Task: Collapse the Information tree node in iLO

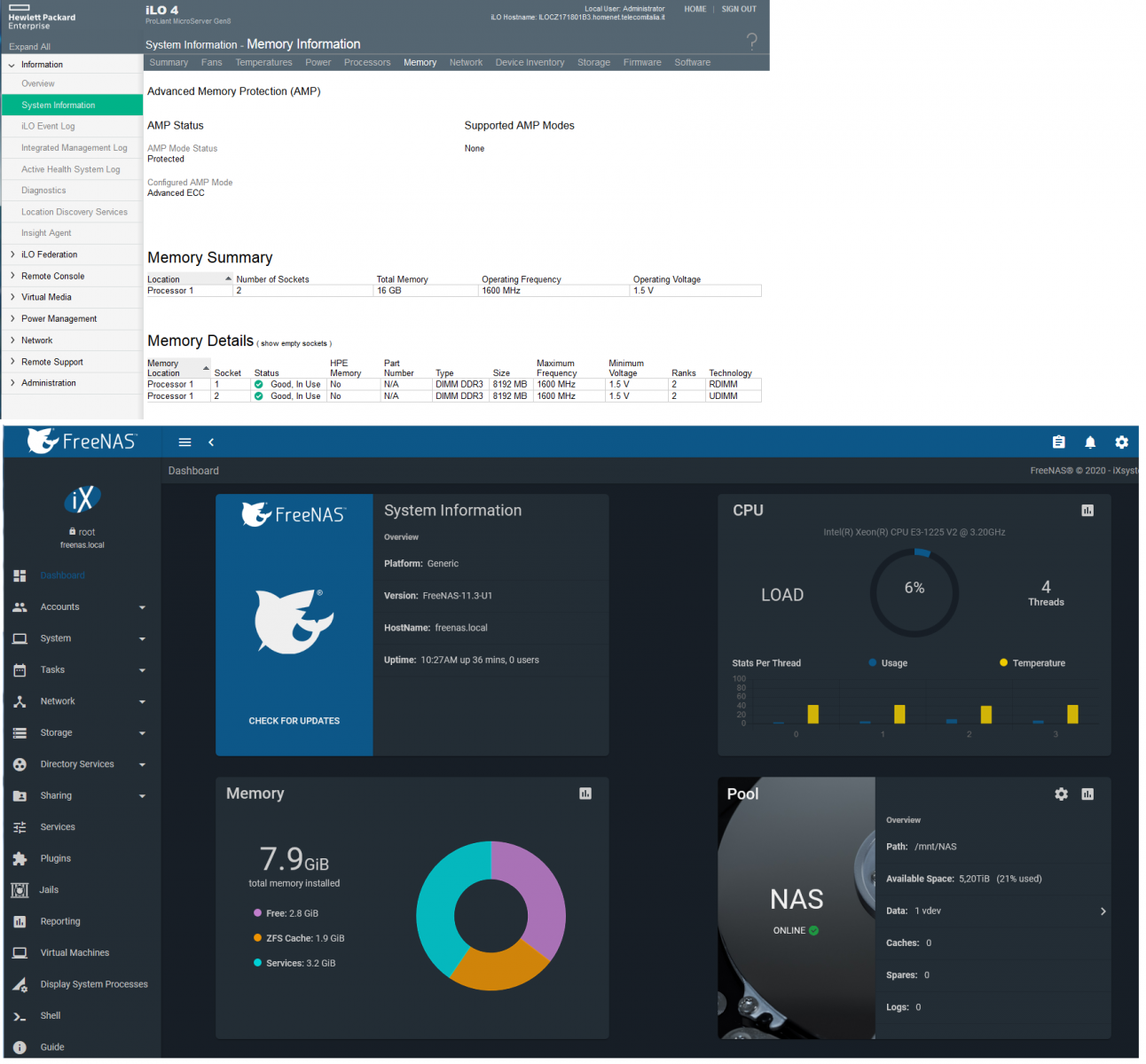Action: (x=12, y=65)
